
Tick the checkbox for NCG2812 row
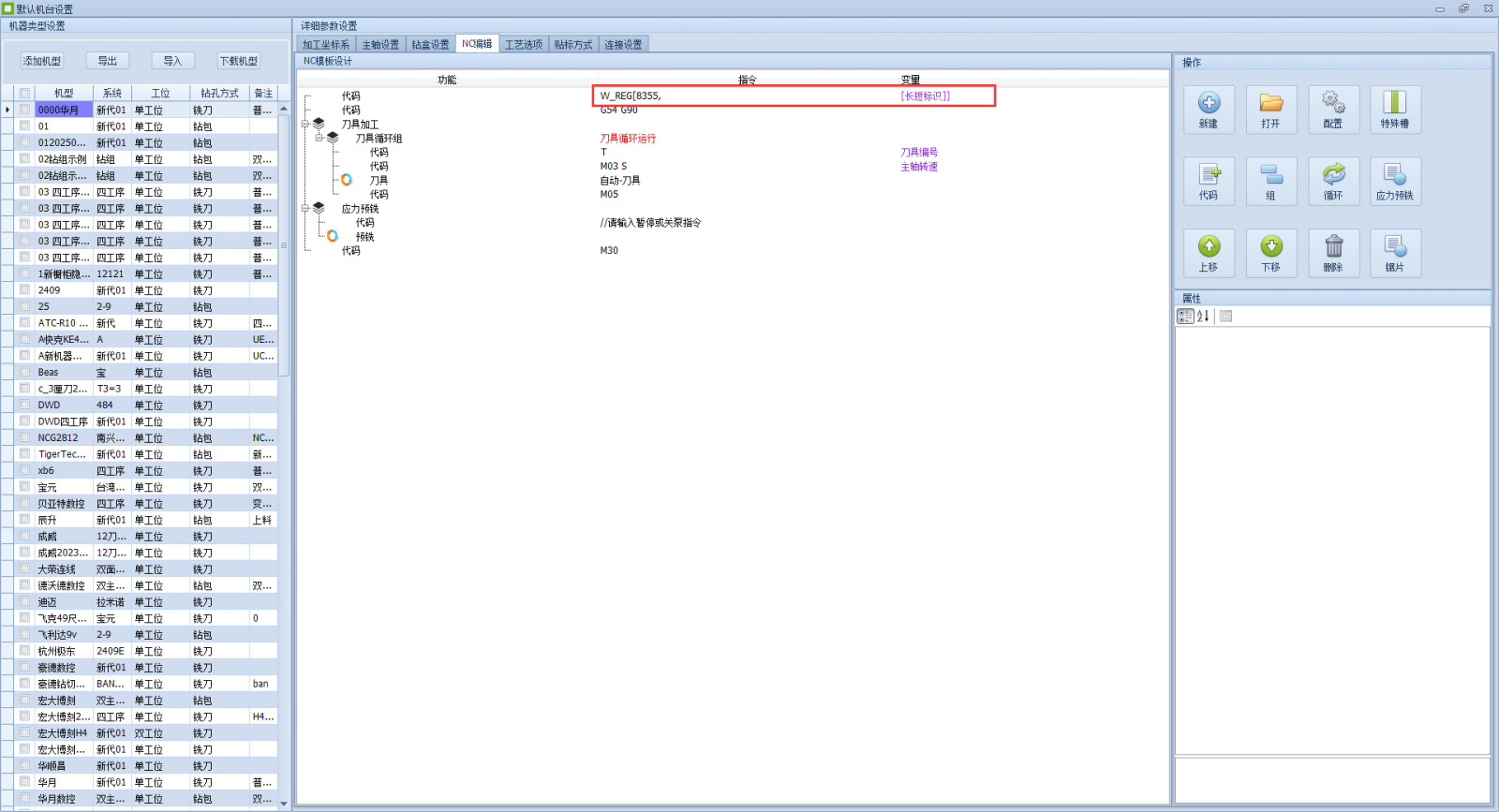click(24, 437)
